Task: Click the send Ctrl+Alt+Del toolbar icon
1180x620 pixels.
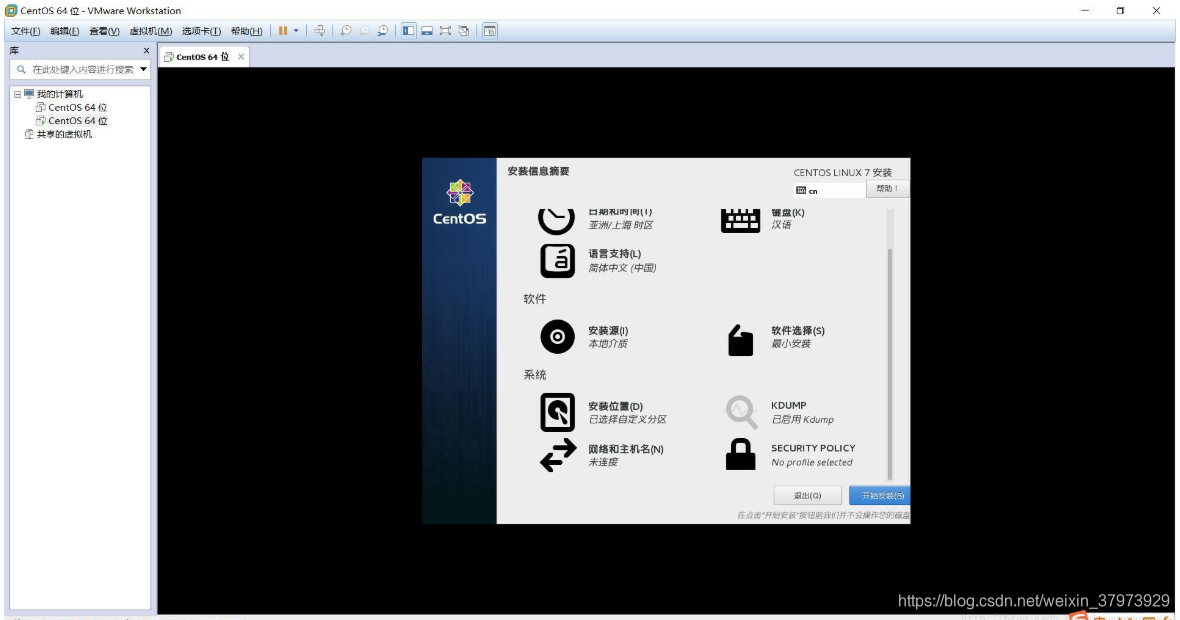Action: pos(320,31)
